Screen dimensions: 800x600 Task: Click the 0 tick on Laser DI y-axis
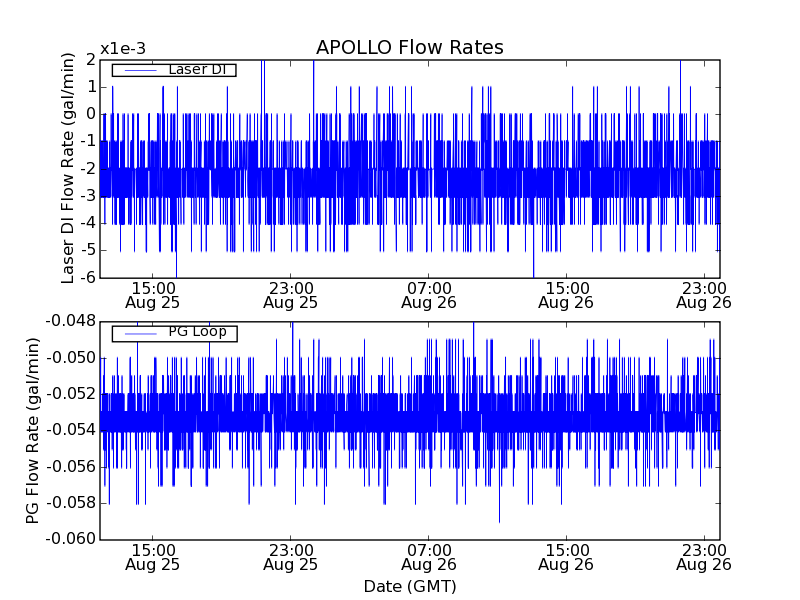tap(89, 114)
